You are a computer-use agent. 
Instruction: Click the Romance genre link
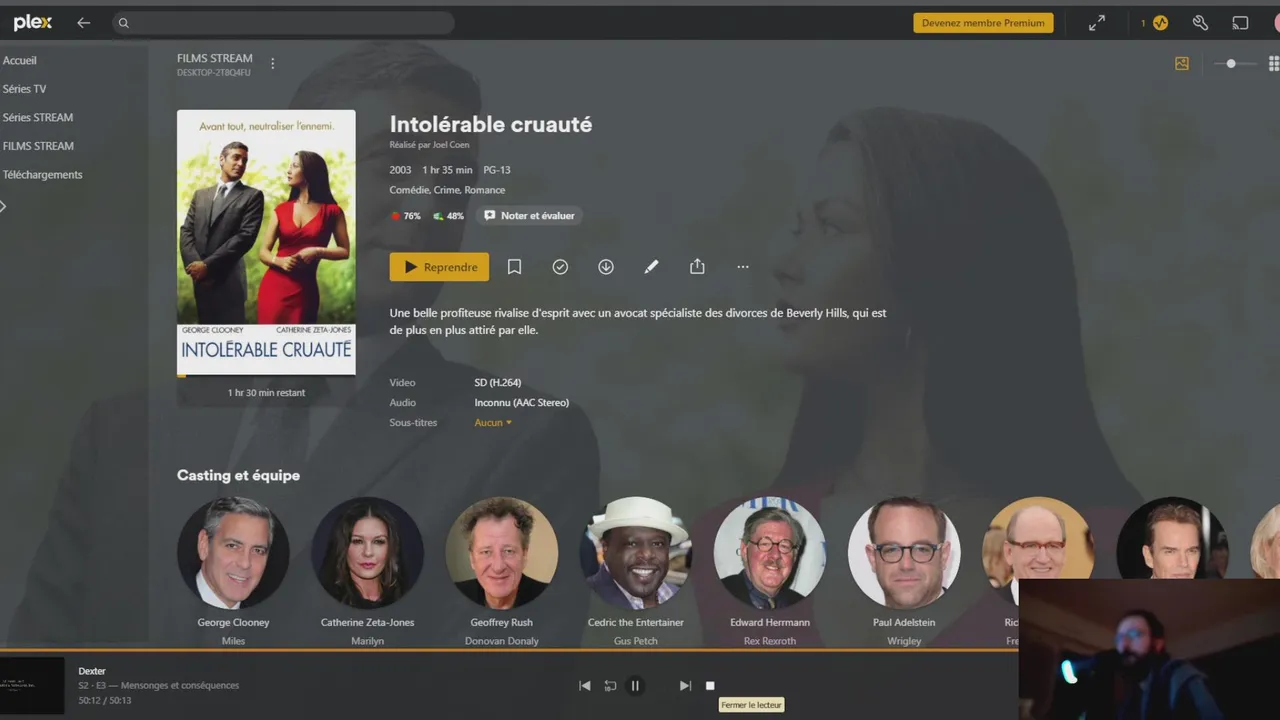pos(485,190)
